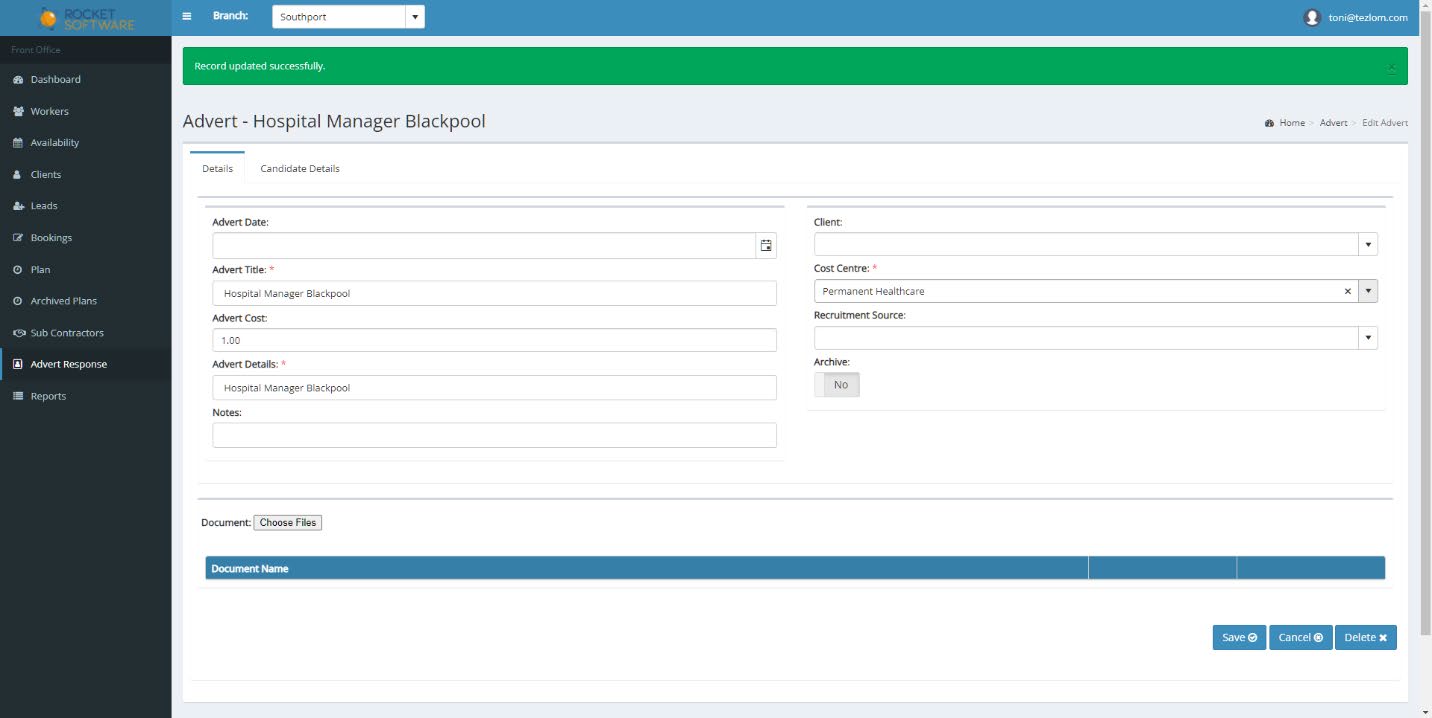Click the Workers icon in sidebar
This screenshot has height=718, width=1432.
18,111
